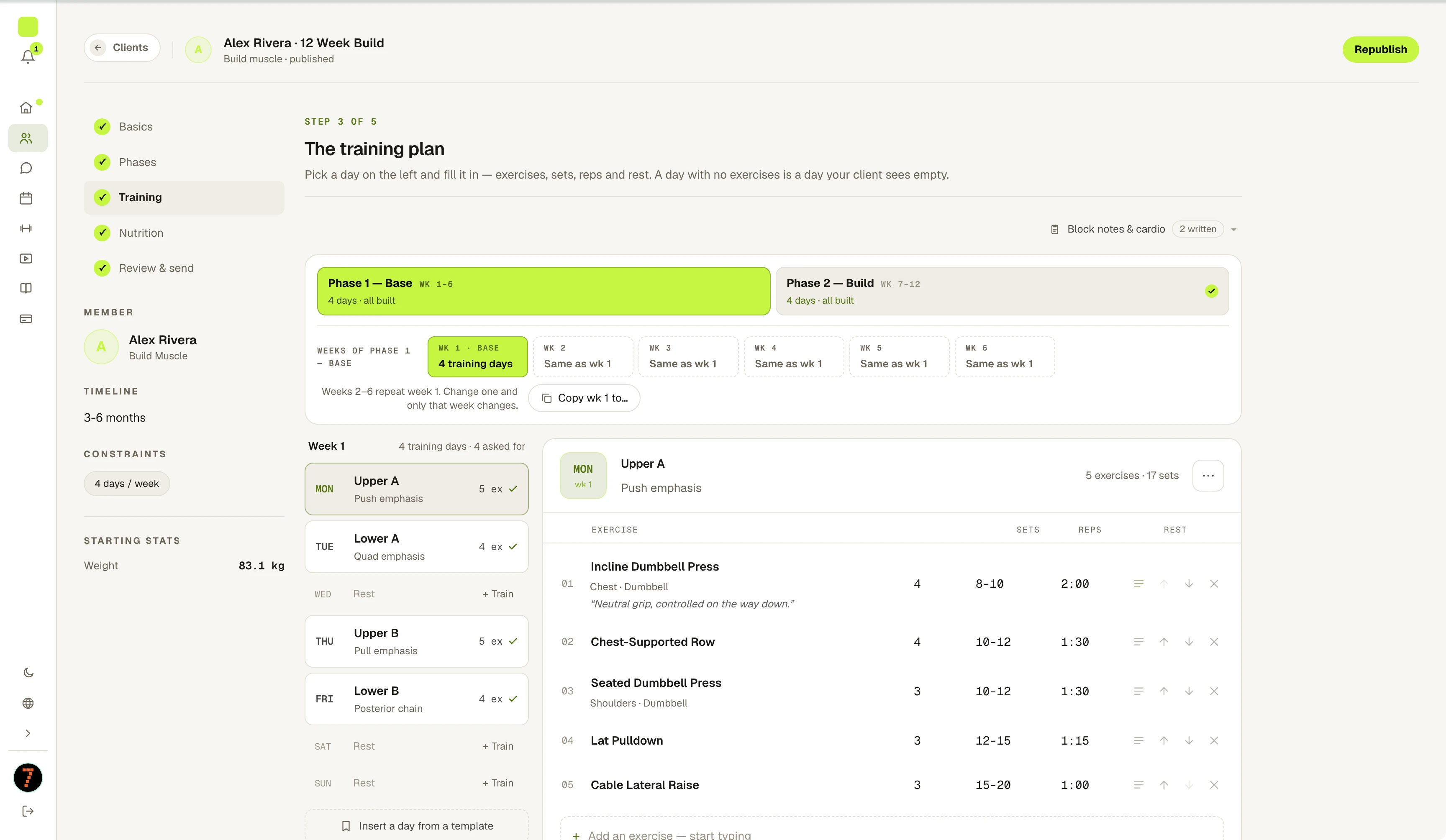The image size is (1446, 840).
Task: Select Wk 2 week card
Action: [x=582, y=356]
